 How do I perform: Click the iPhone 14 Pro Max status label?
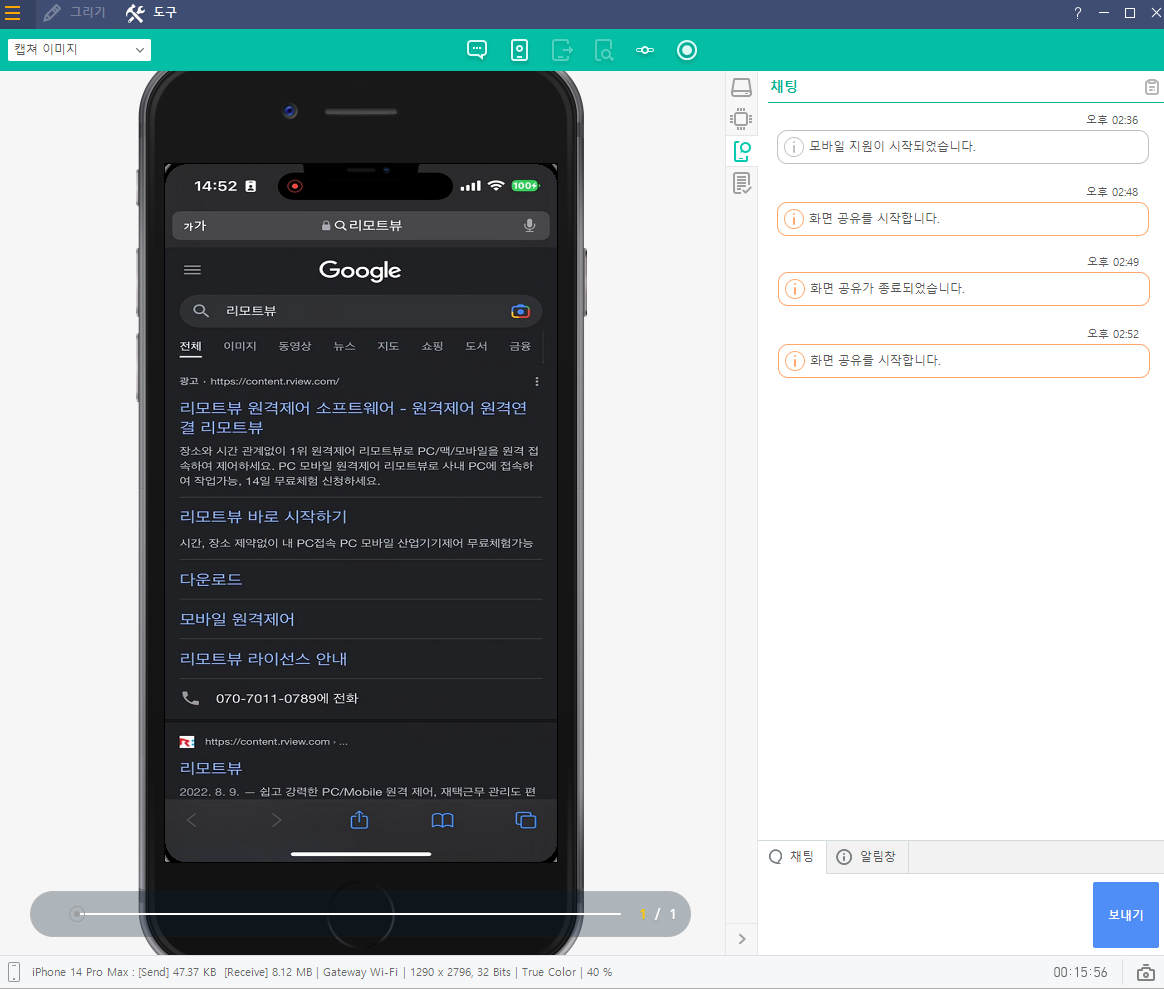point(80,972)
